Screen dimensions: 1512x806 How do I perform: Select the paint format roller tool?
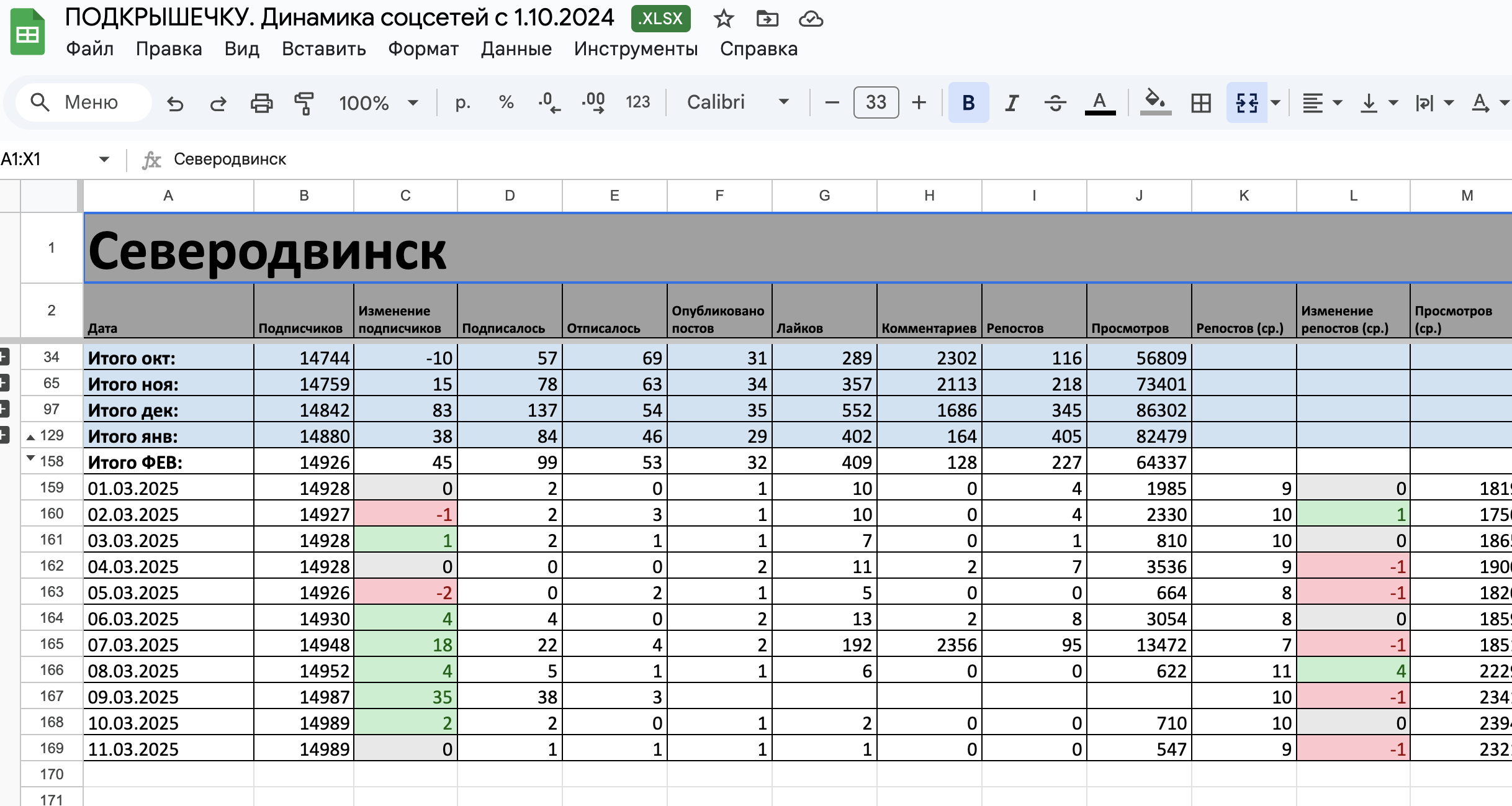[304, 103]
